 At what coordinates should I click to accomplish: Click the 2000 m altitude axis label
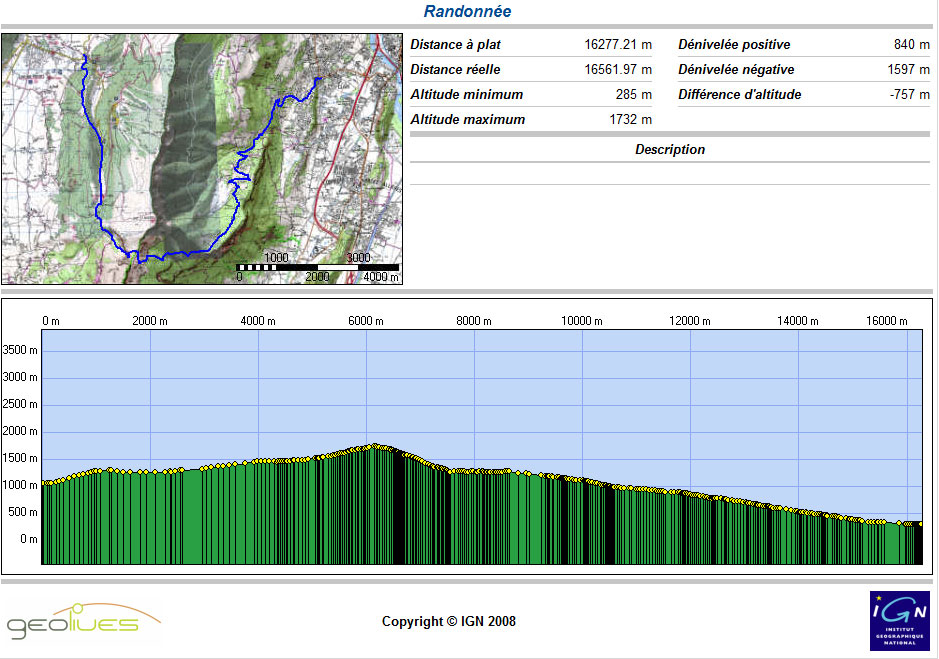(20, 431)
